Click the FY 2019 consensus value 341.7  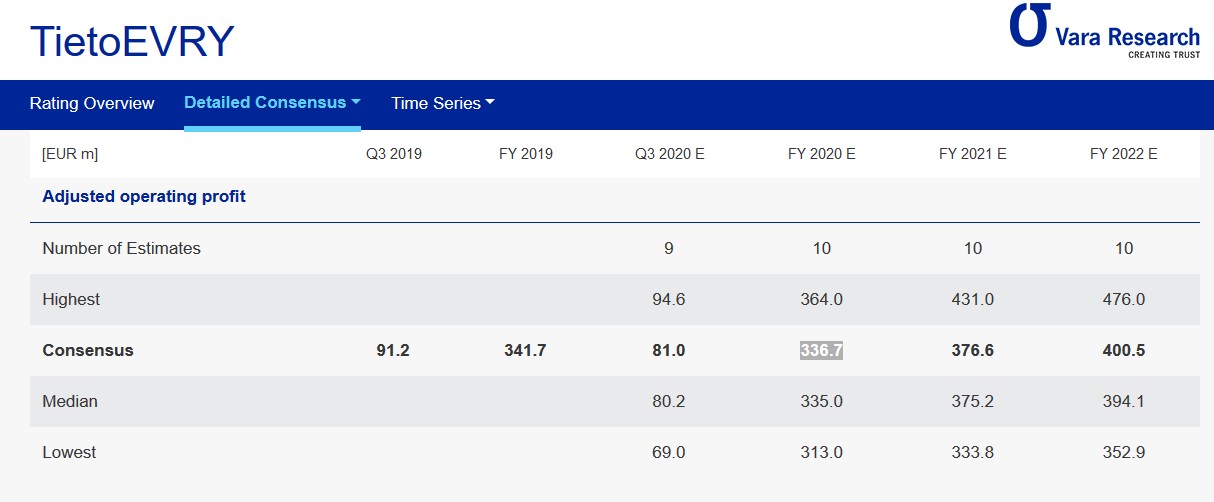[525, 351]
